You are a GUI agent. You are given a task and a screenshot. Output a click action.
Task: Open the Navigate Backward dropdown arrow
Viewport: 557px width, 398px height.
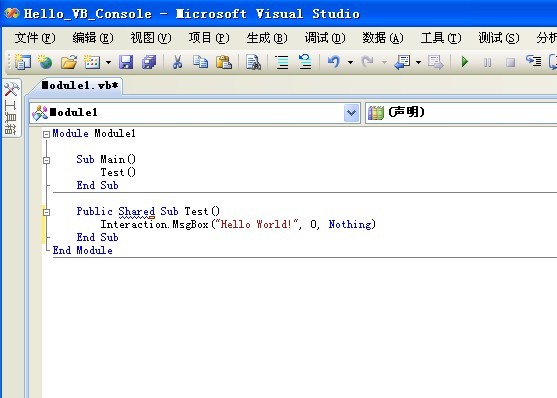418,63
